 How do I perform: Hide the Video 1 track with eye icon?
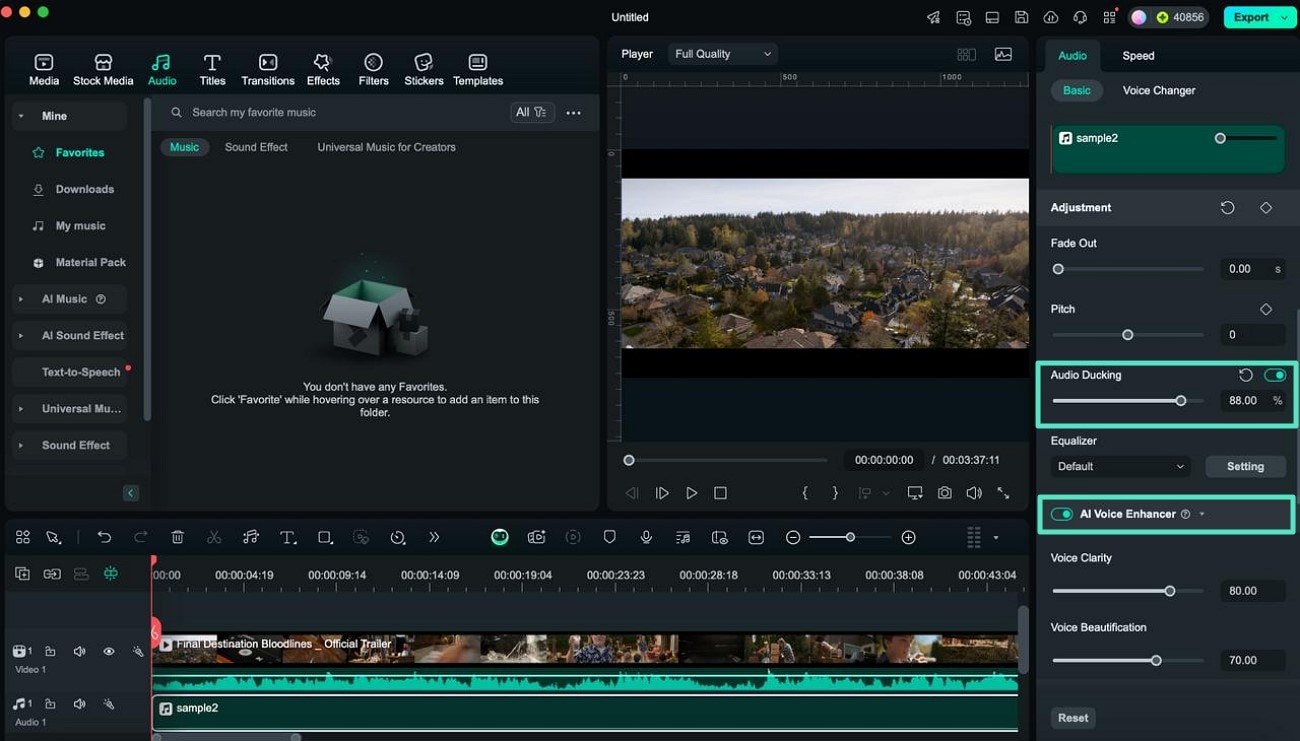108,651
